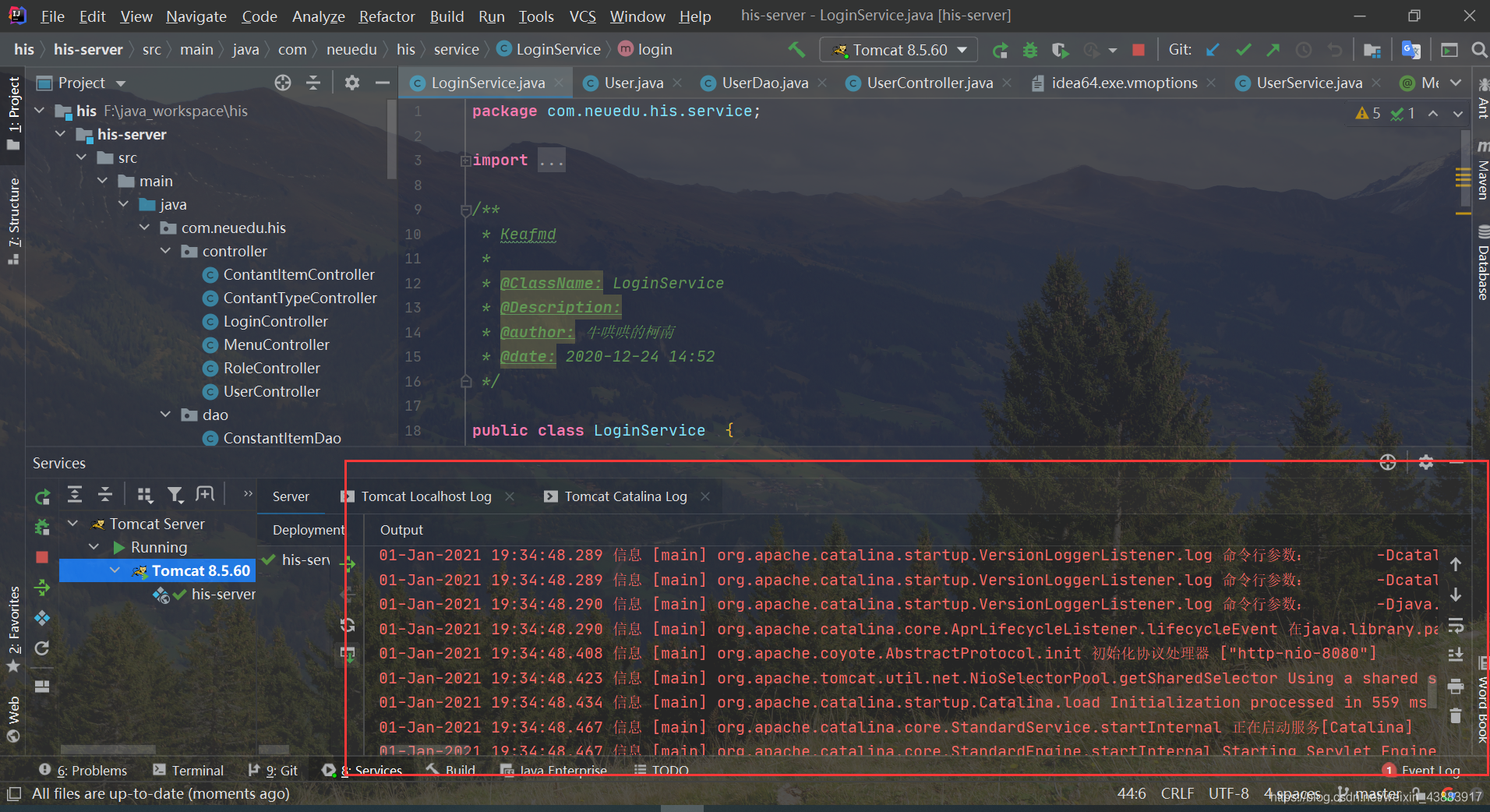Screen dimensions: 1490x812
Task: Open the Refactor menu
Action: [387, 16]
